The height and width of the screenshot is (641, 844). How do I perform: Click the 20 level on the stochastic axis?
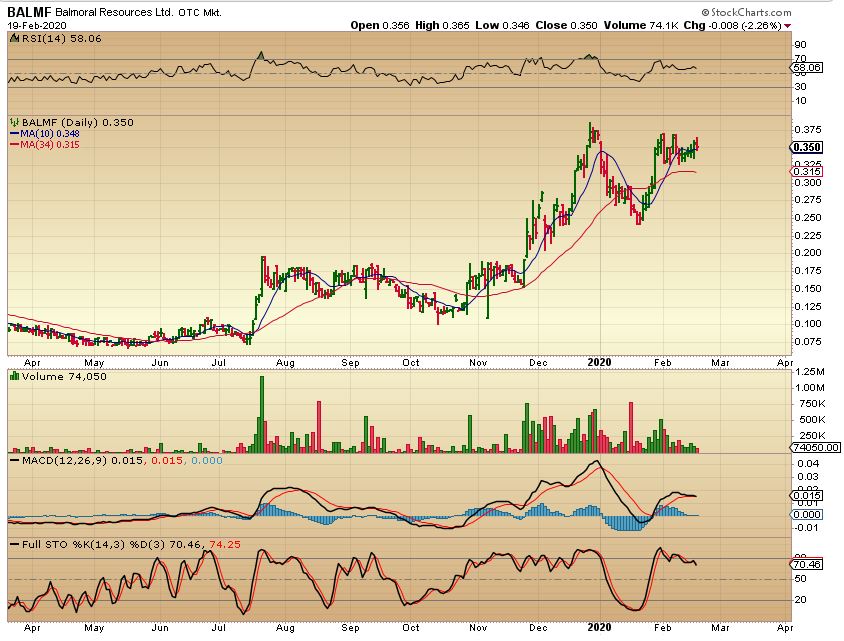(800, 600)
